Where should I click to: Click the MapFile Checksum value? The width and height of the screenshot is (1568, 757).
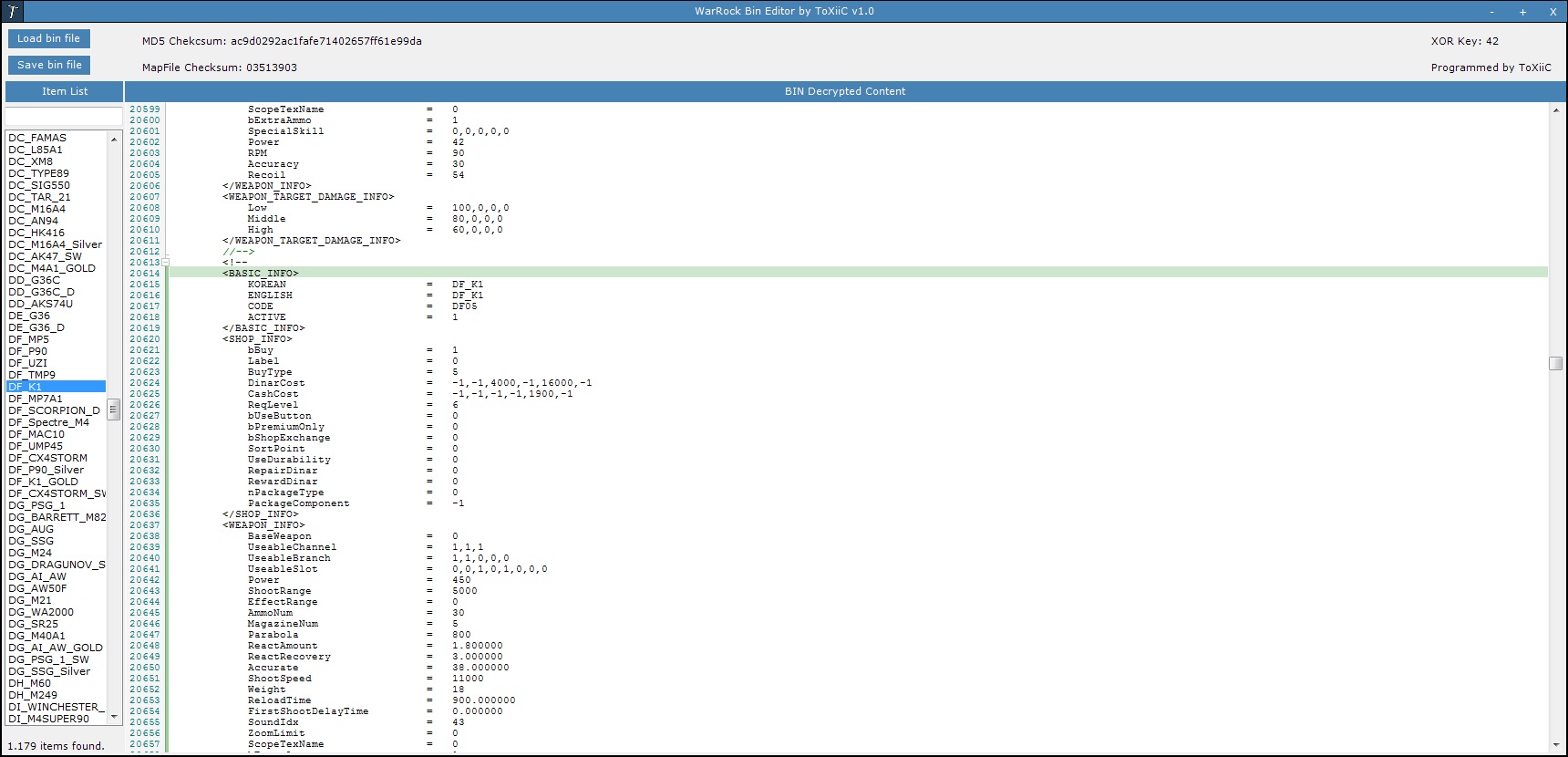pos(272,67)
